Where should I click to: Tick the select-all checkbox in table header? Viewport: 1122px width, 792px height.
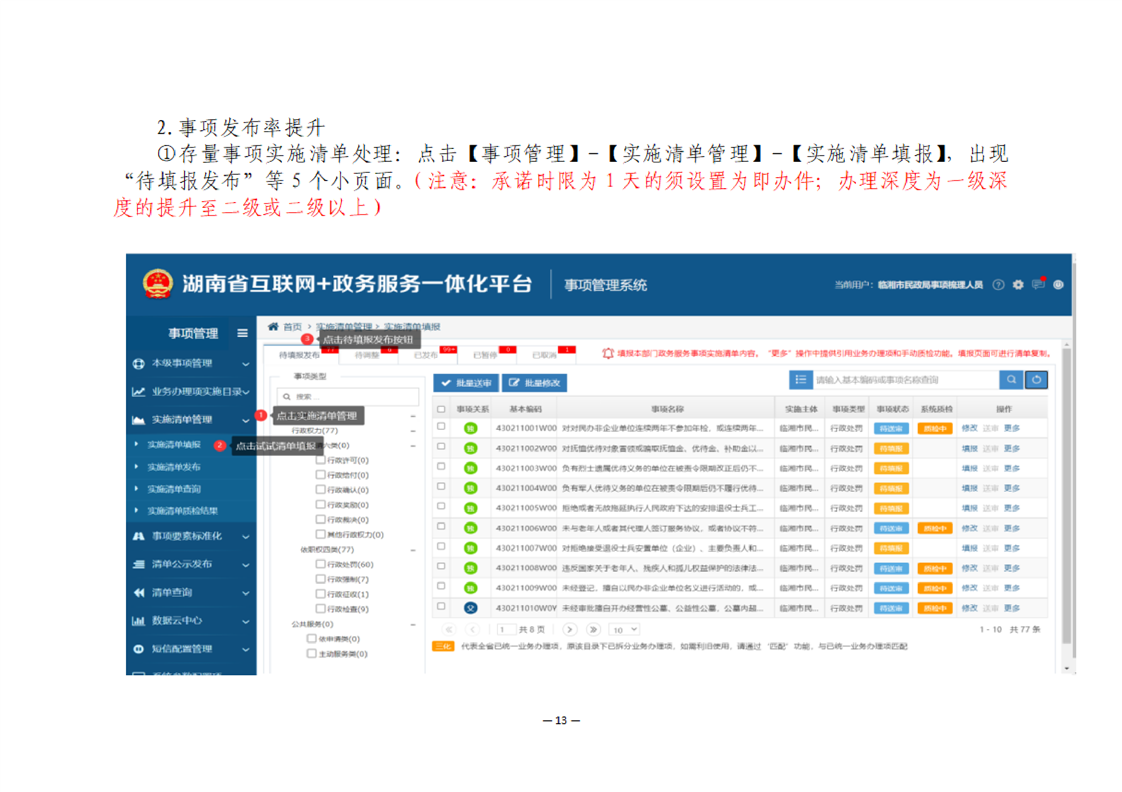pyautogui.click(x=441, y=409)
